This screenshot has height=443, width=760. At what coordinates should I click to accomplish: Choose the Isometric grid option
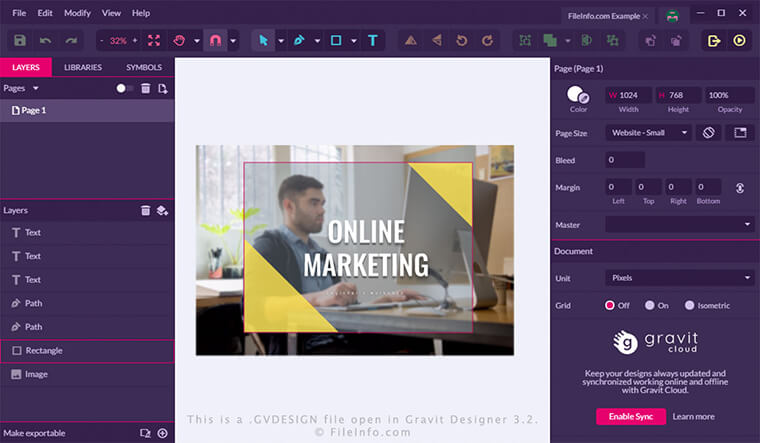[689, 305]
